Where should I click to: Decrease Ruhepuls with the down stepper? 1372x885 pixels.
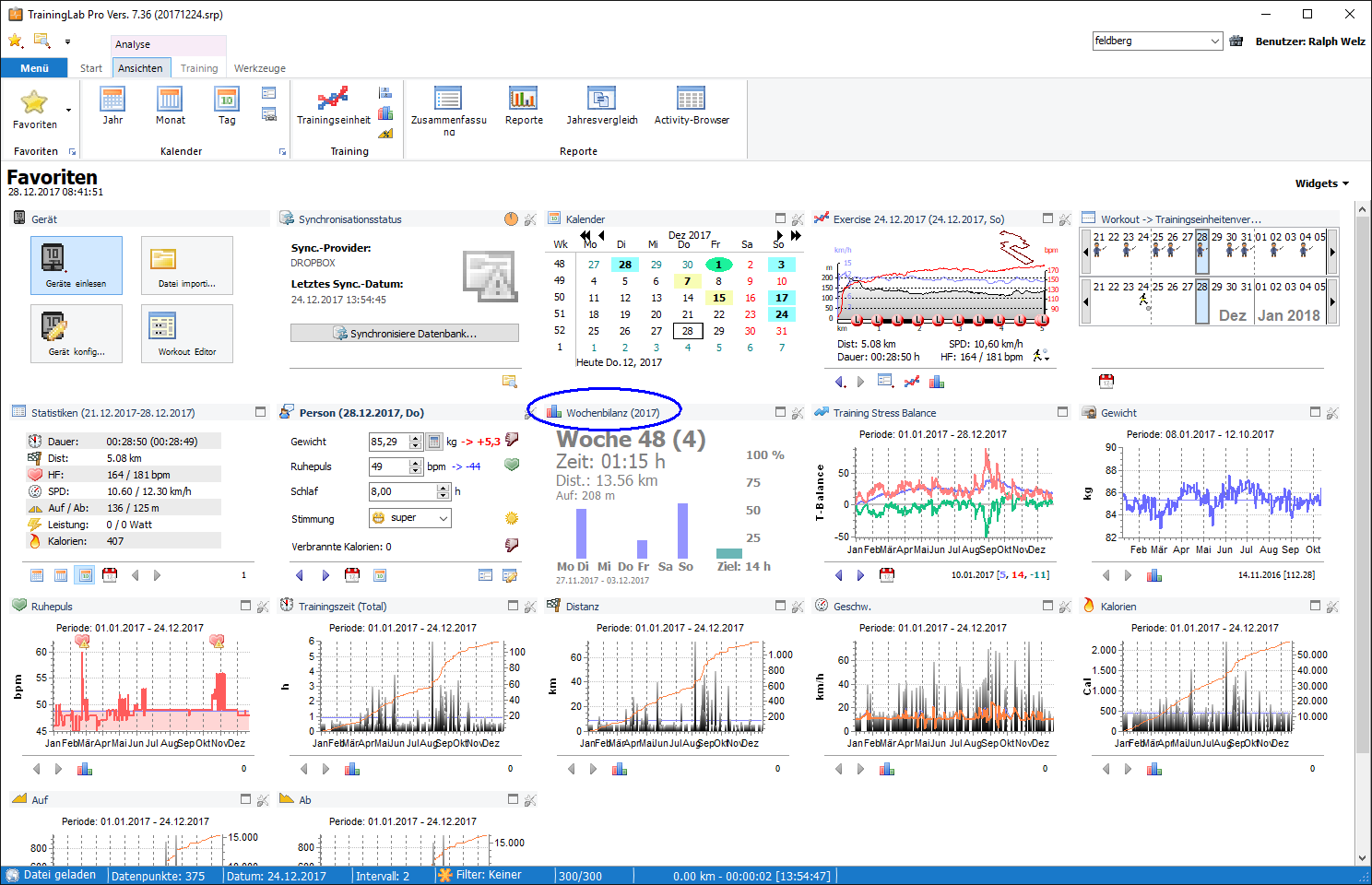415,471
